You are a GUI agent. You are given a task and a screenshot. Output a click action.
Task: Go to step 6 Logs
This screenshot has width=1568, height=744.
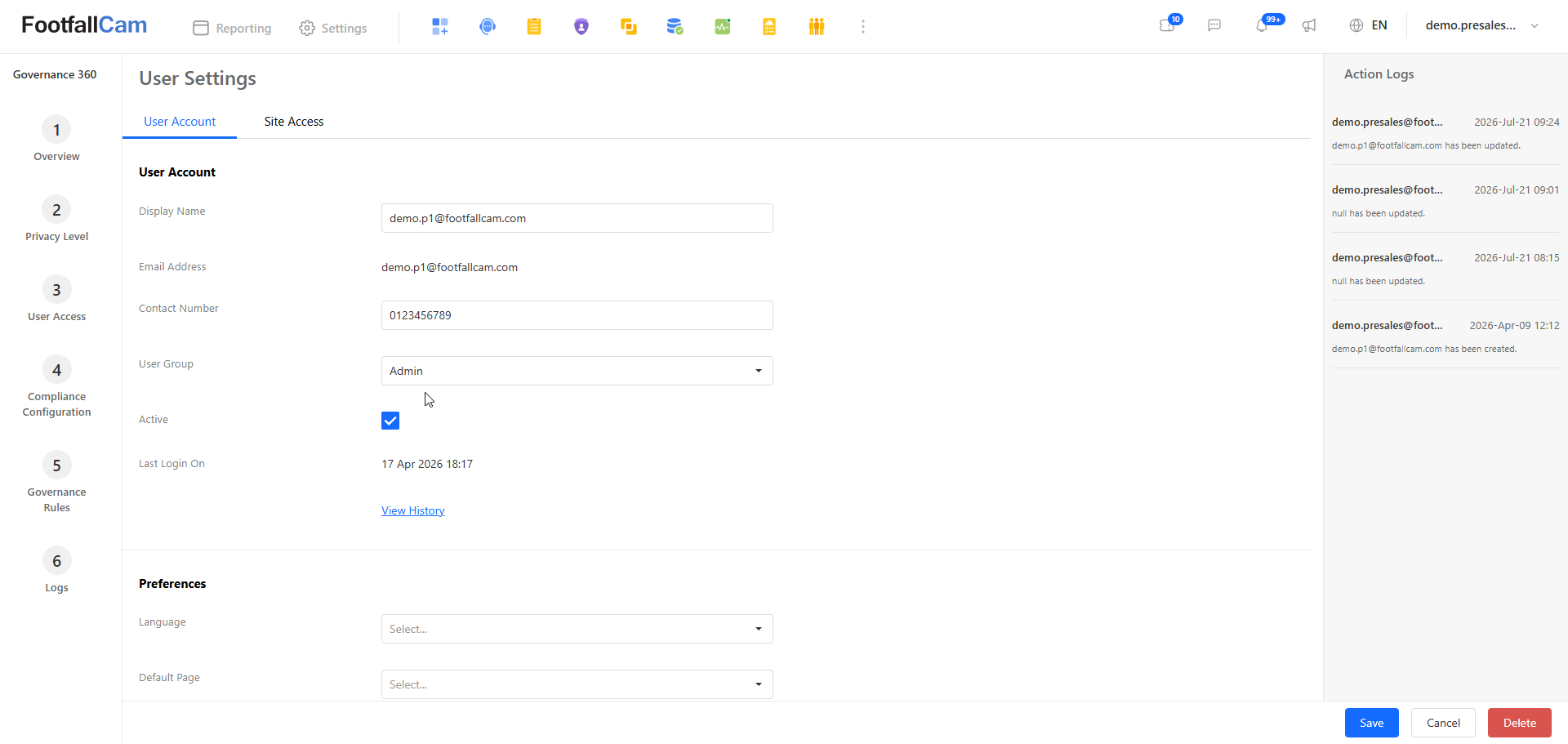pos(56,570)
